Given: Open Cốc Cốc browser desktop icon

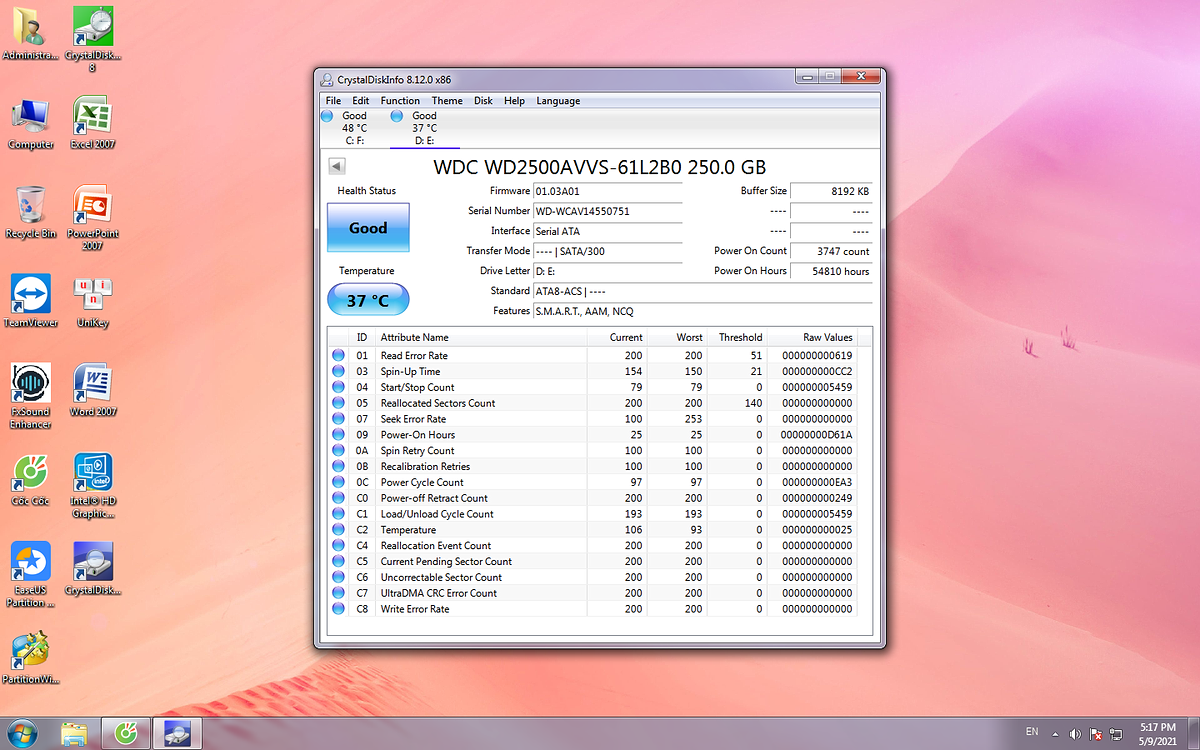Looking at the screenshot, I should 31,479.
